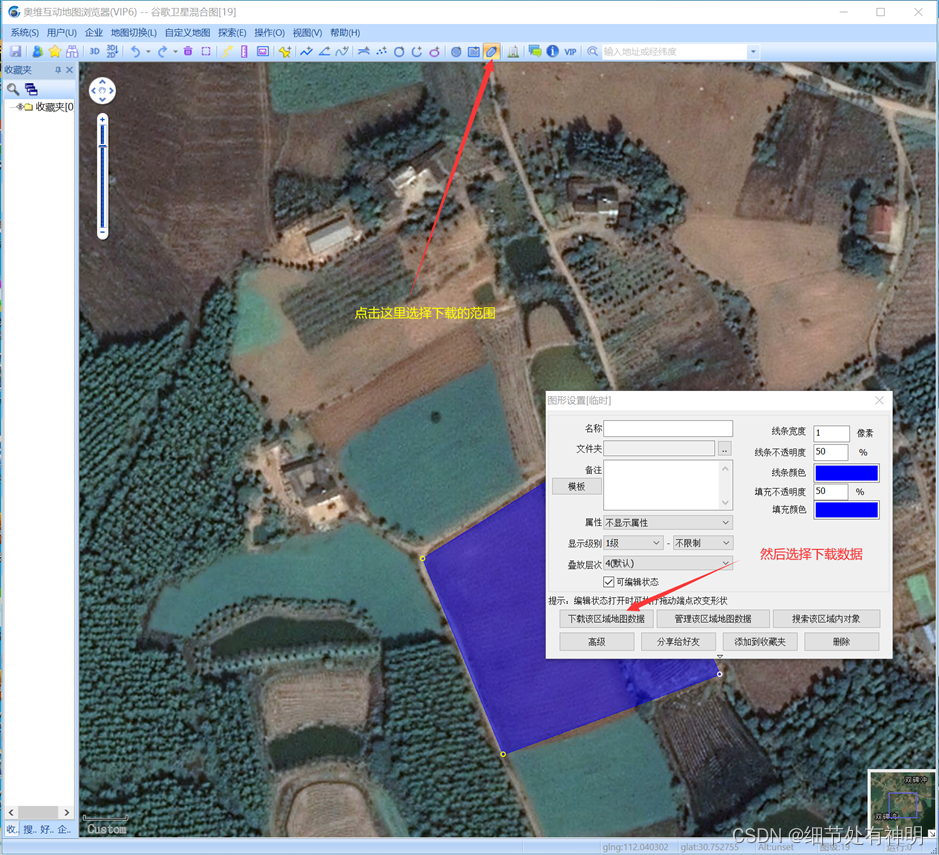Viewport: 939px width, 855px height.
Task: Toggle the 3D/2D switch icon
Action: [x=112, y=52]
